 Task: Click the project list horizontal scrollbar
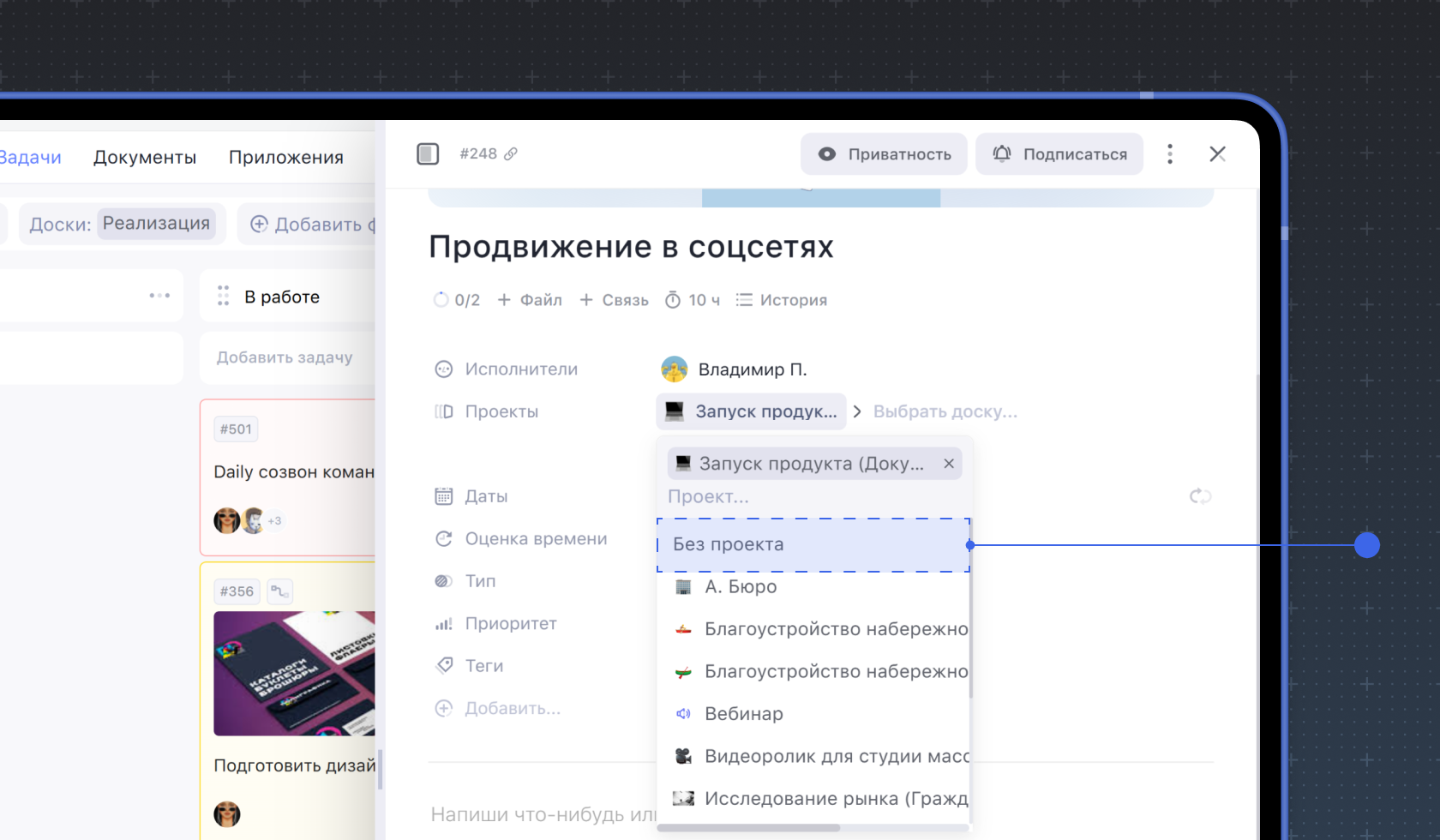tap(749, 828)
